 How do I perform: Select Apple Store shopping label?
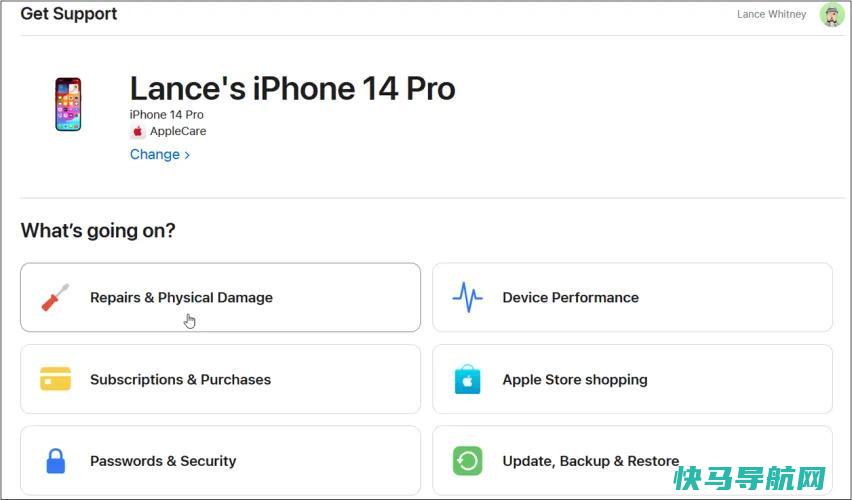point(575,379)
